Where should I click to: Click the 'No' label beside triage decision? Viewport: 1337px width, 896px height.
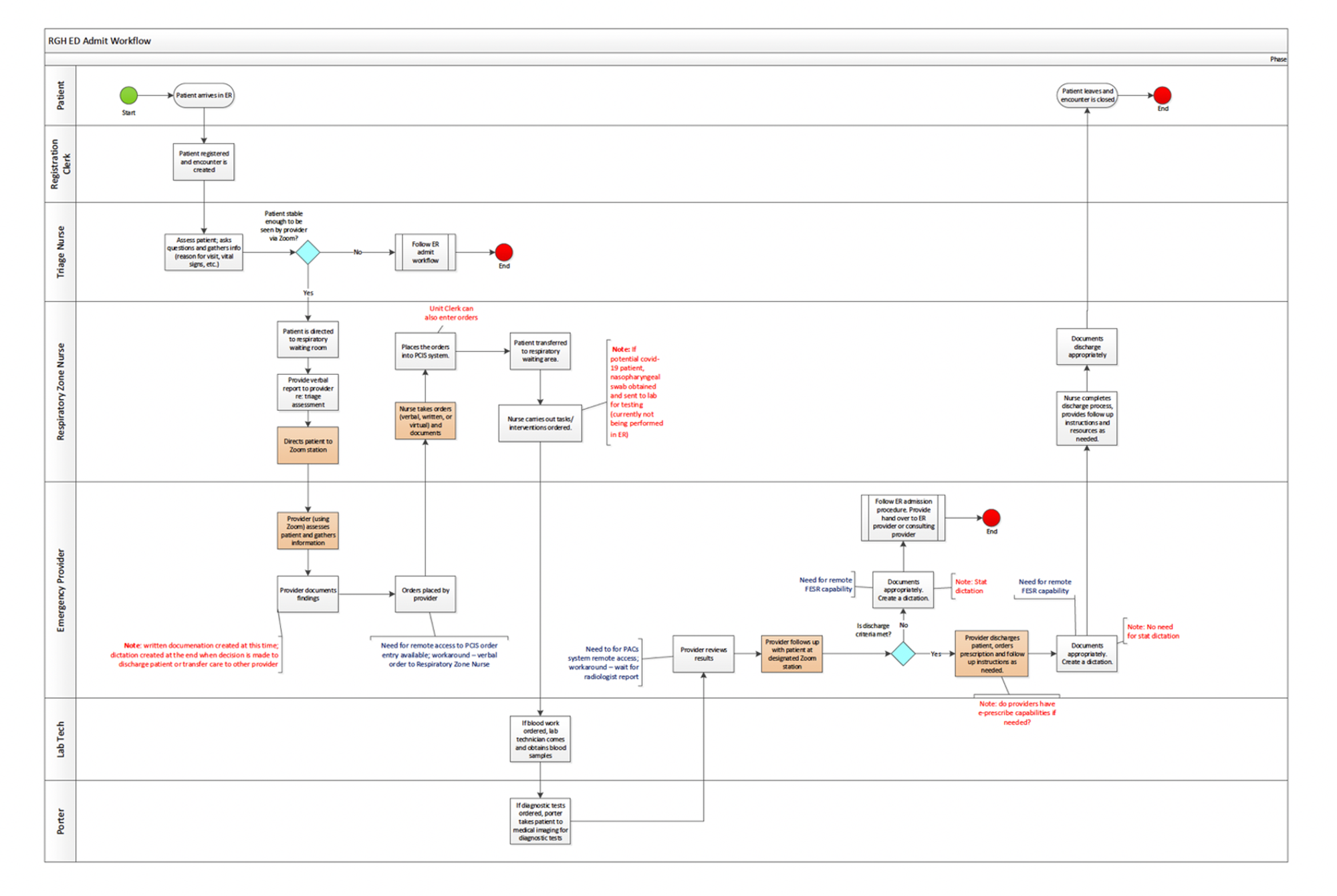point(358,252)
